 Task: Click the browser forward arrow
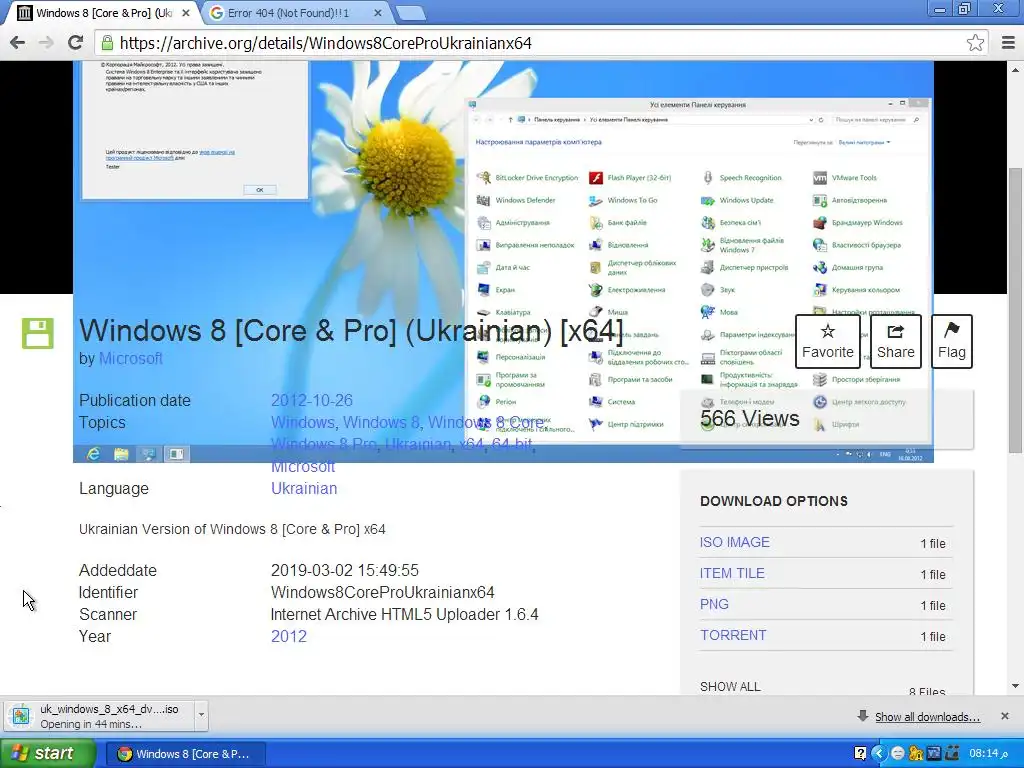pyautogui.click(x=46, y=43)
